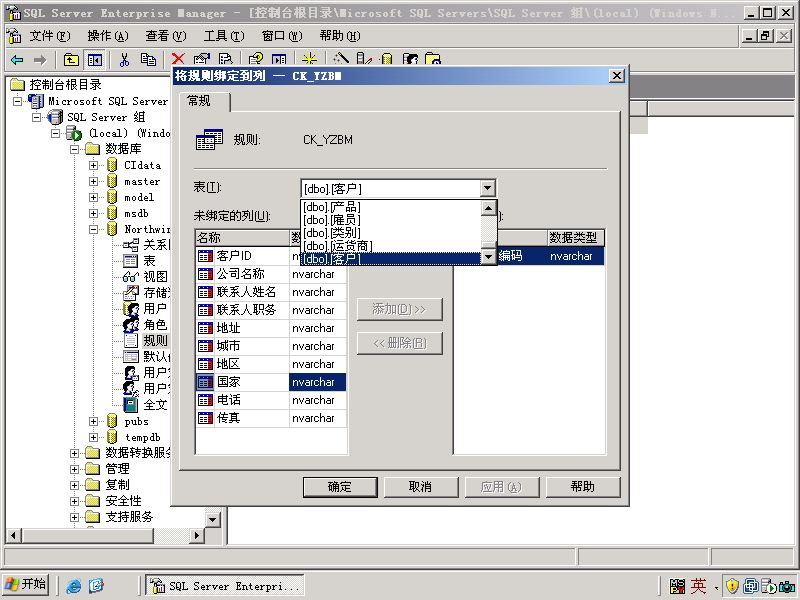The height and width of the screenshot is (600, 800).
Task: Select the 角色 node in tree
Action: [x=155, y=324]
